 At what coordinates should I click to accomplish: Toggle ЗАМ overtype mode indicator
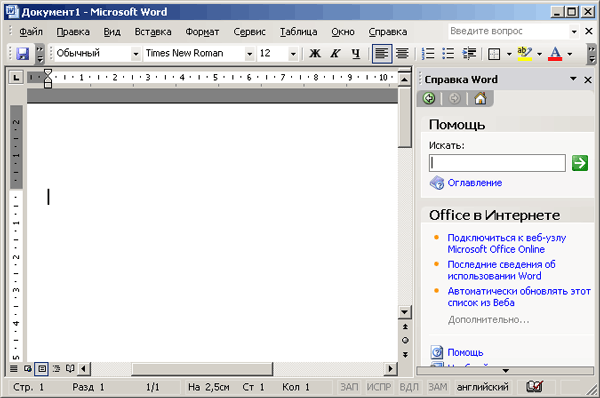tap(438, 387)
